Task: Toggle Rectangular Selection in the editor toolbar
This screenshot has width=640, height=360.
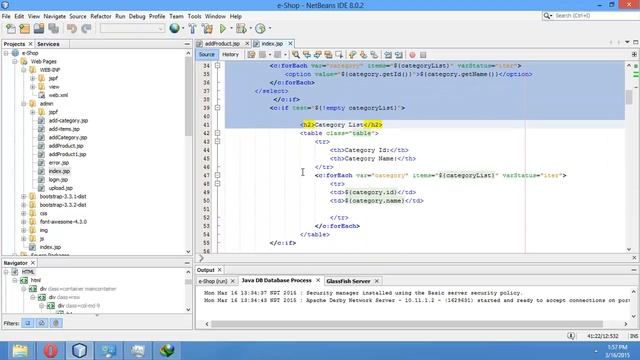Action: tap(339, 55)
